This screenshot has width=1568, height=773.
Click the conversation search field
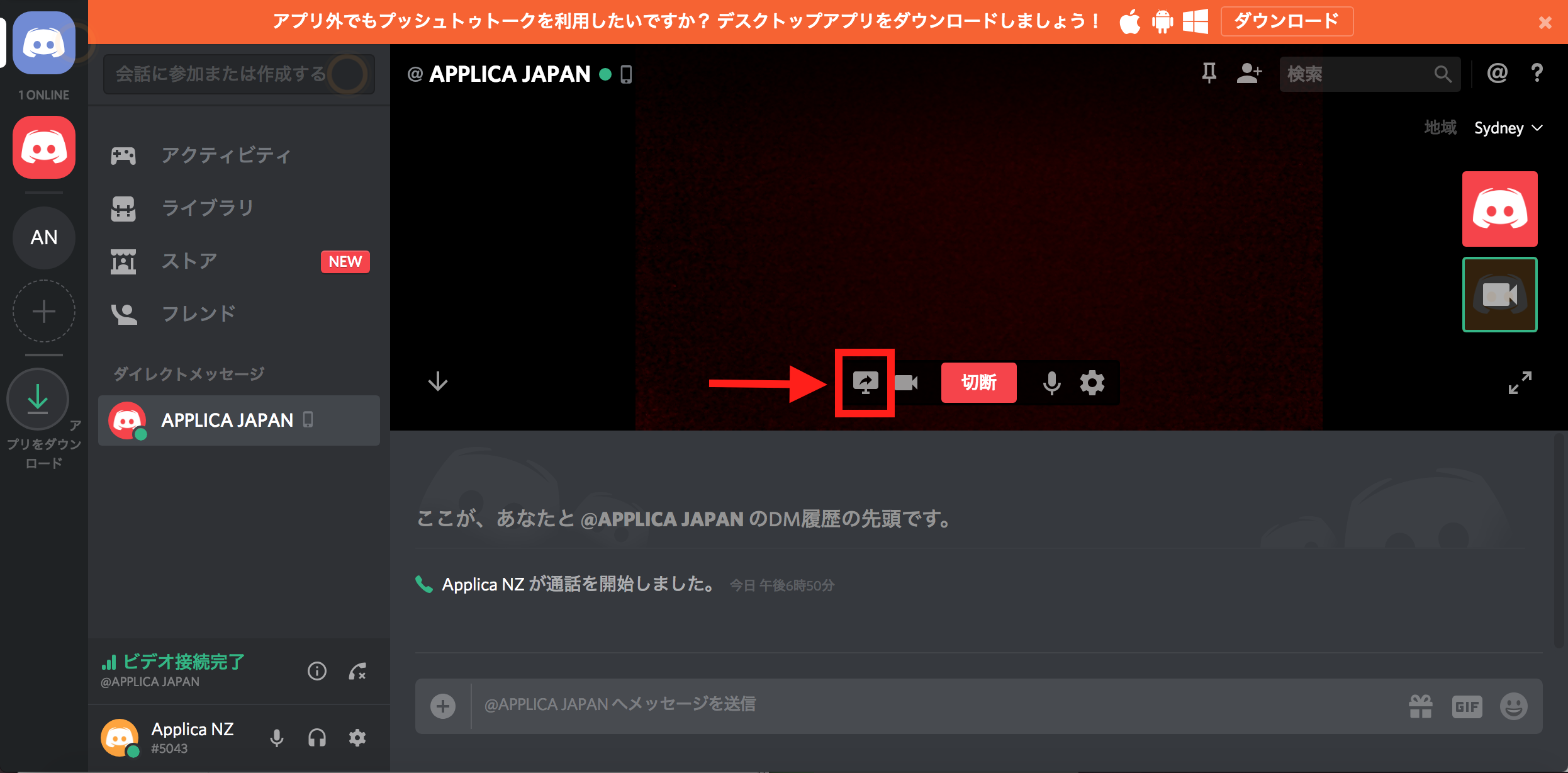[239, 74]
